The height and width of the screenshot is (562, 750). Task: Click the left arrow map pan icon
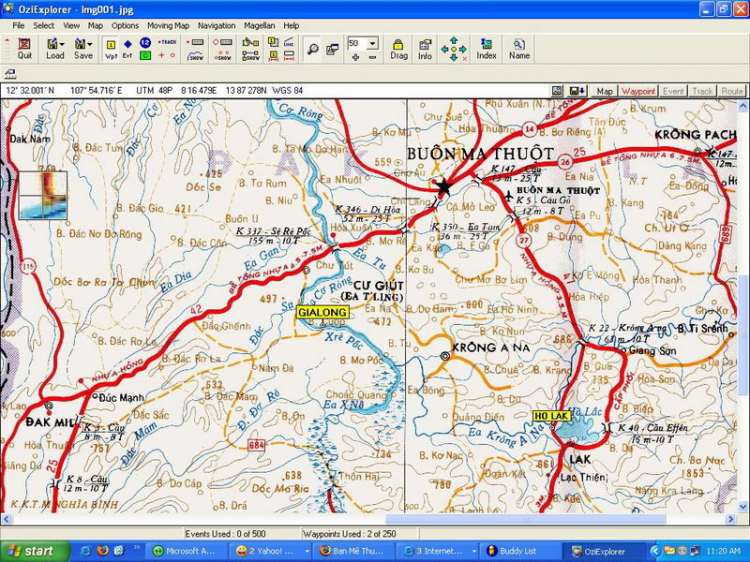[x=444, y=49]
